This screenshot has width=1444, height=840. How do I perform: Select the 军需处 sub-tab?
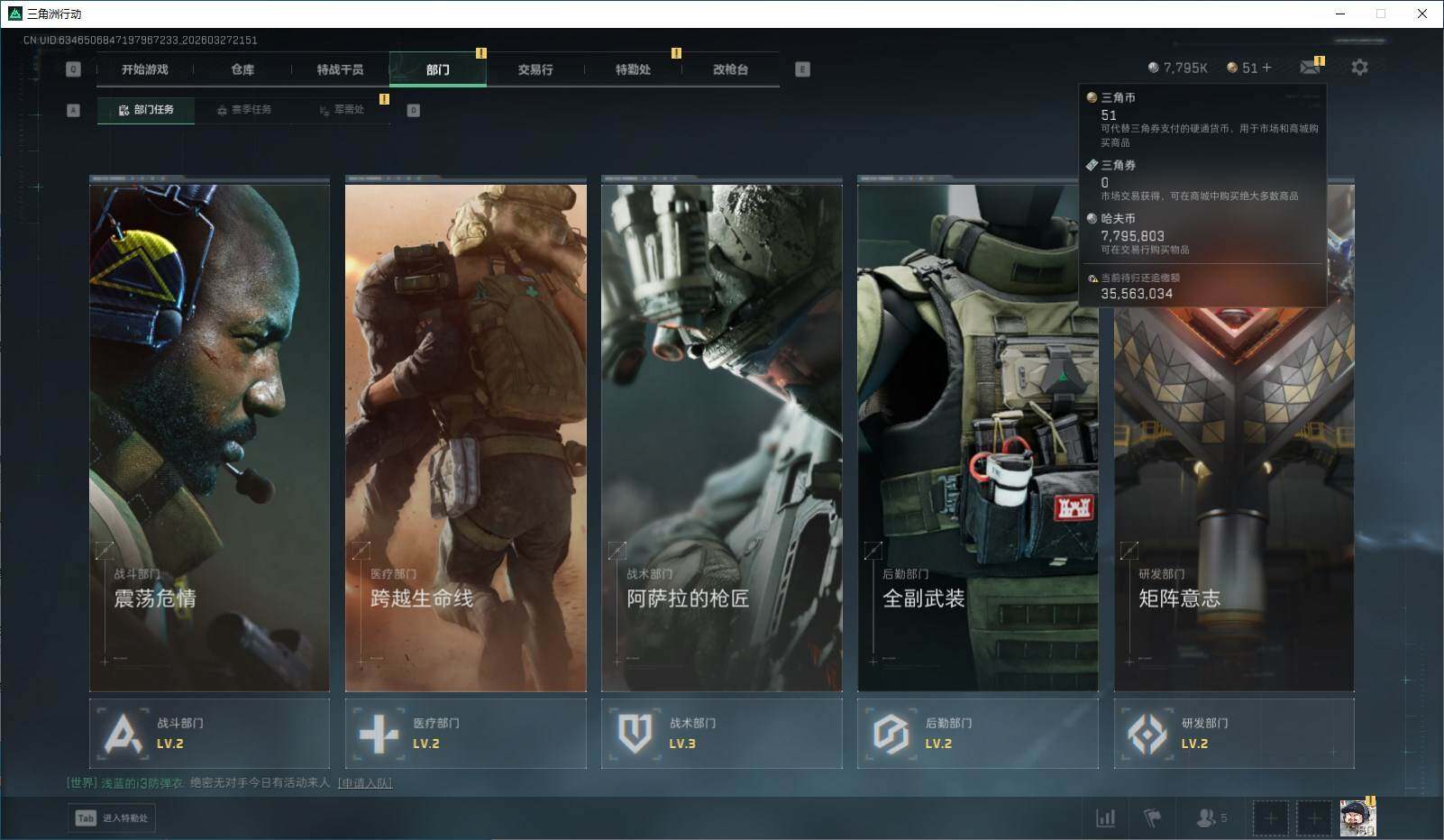pos(342,110)
